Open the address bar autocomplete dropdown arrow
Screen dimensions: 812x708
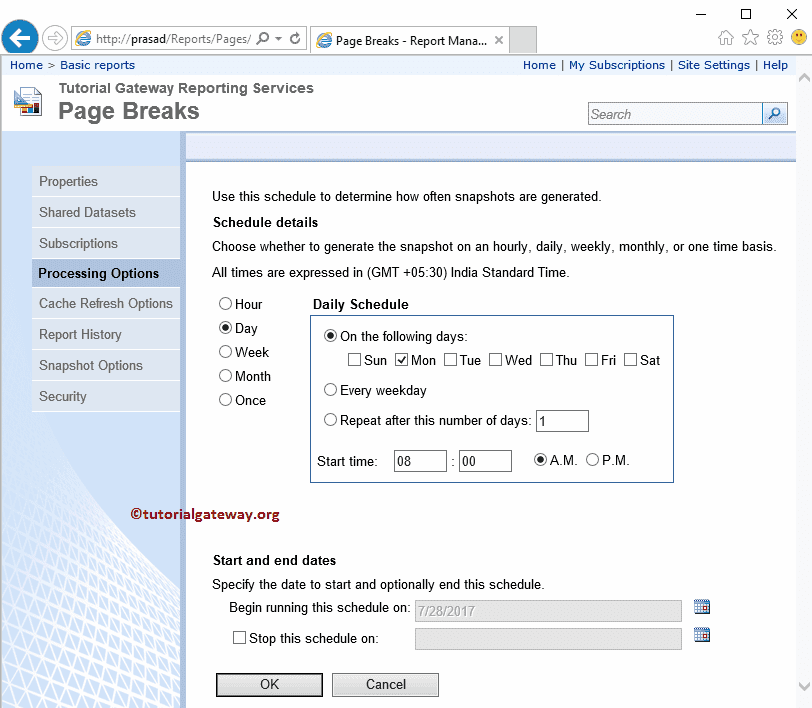[279, 39]
